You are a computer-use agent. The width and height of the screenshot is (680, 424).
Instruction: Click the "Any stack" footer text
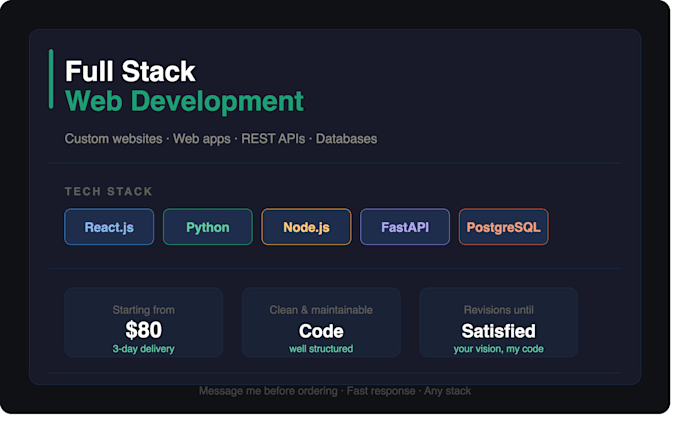(x=447, y=391)
